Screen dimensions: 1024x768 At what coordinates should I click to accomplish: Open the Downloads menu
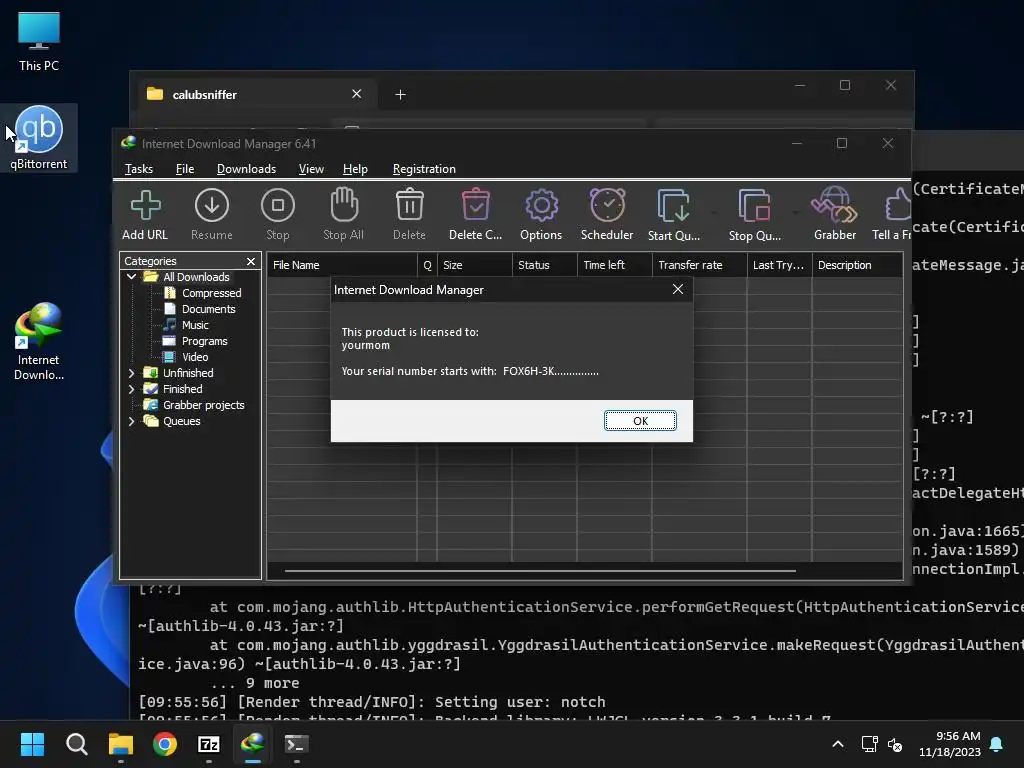click(x=246, y=168)
